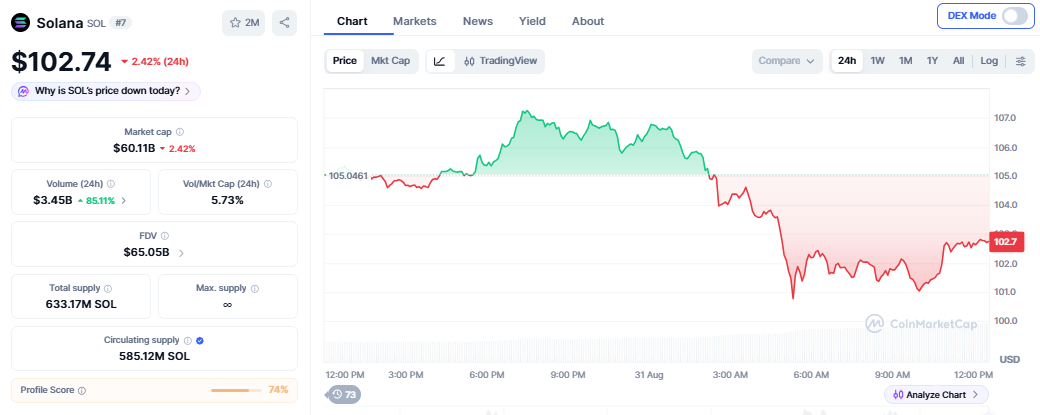Click the AI icon beside price question
The image size is (1040, 415).
click(x=23, y=91)
